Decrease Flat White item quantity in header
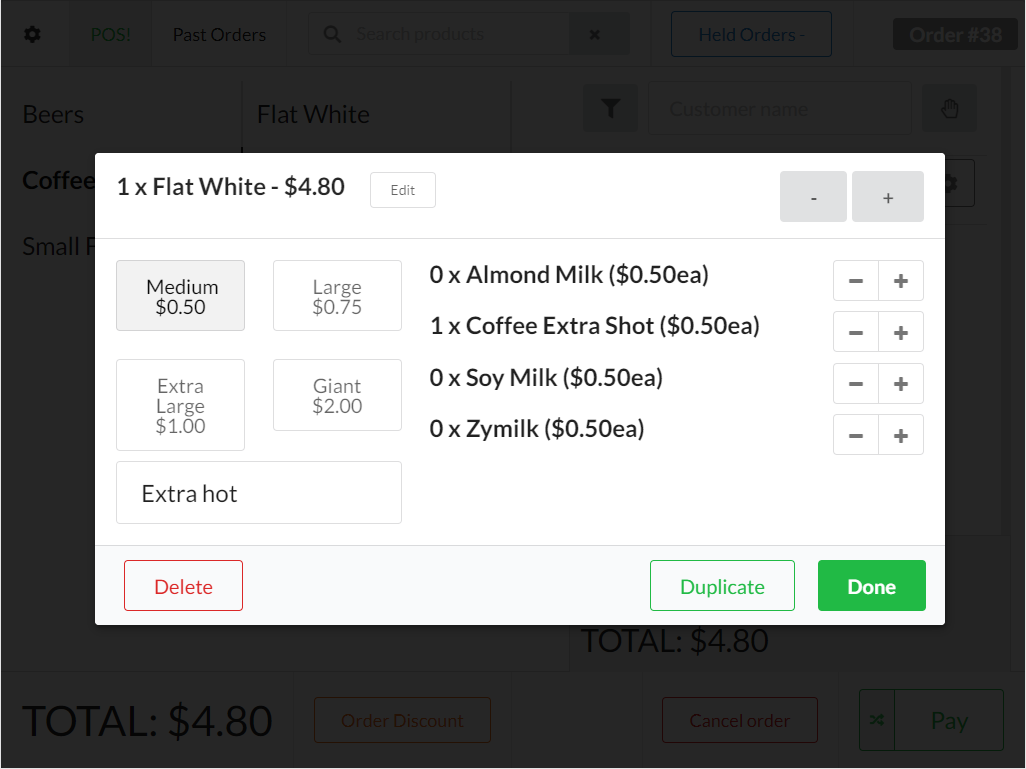The height and width of the screenshot is (769, 1026). click(x=814, y=197)
